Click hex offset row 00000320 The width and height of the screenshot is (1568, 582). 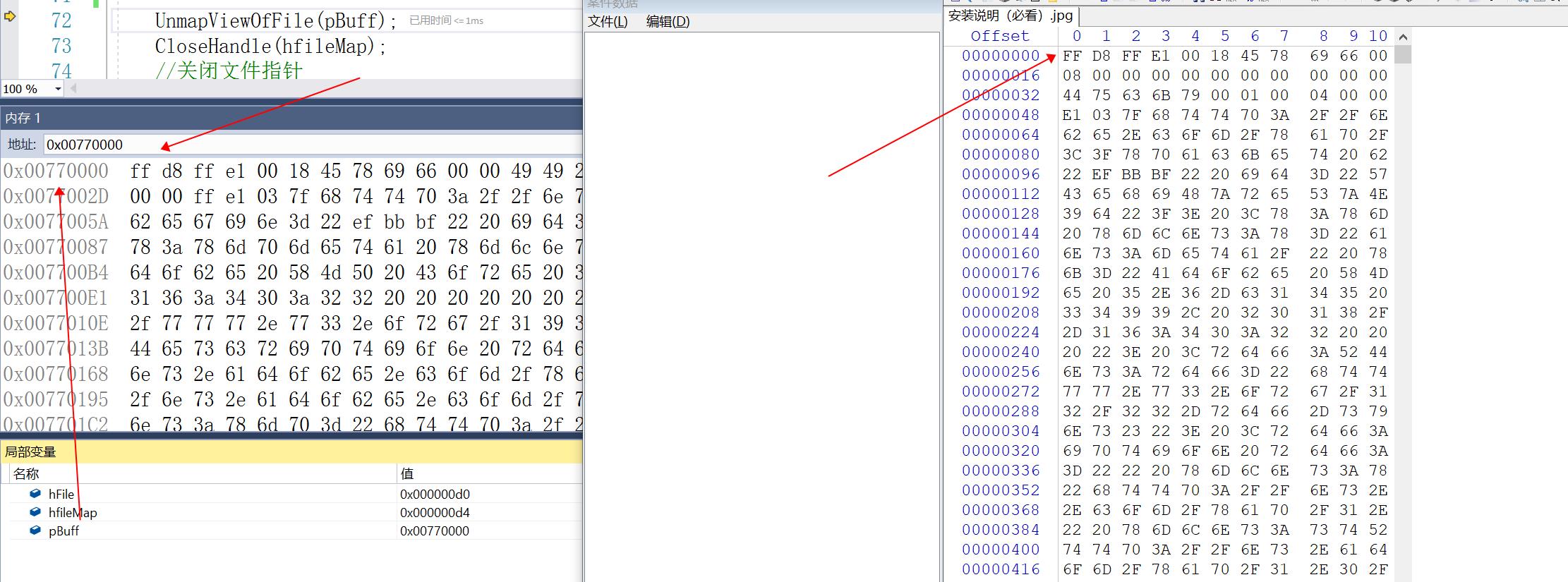[x=1001, y=451]
